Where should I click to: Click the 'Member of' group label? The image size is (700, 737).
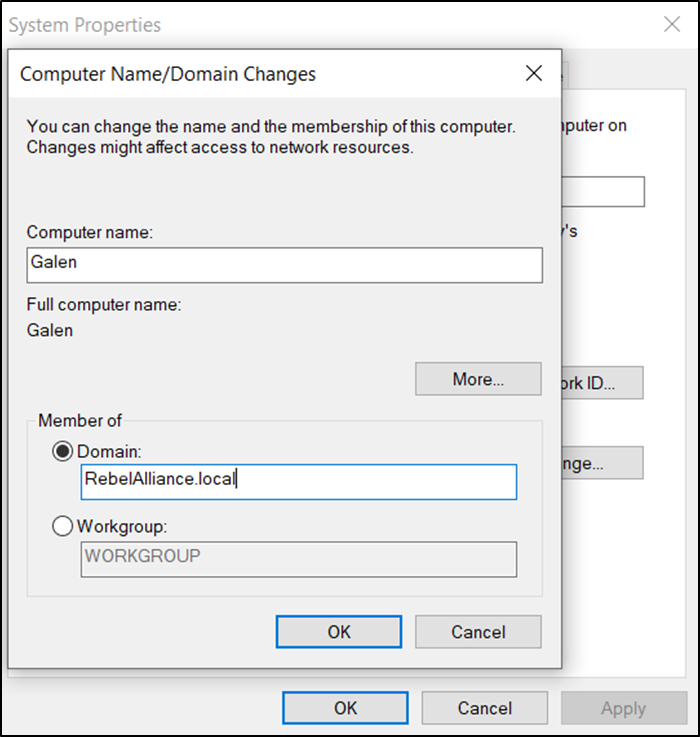click(x=80, y=421)
